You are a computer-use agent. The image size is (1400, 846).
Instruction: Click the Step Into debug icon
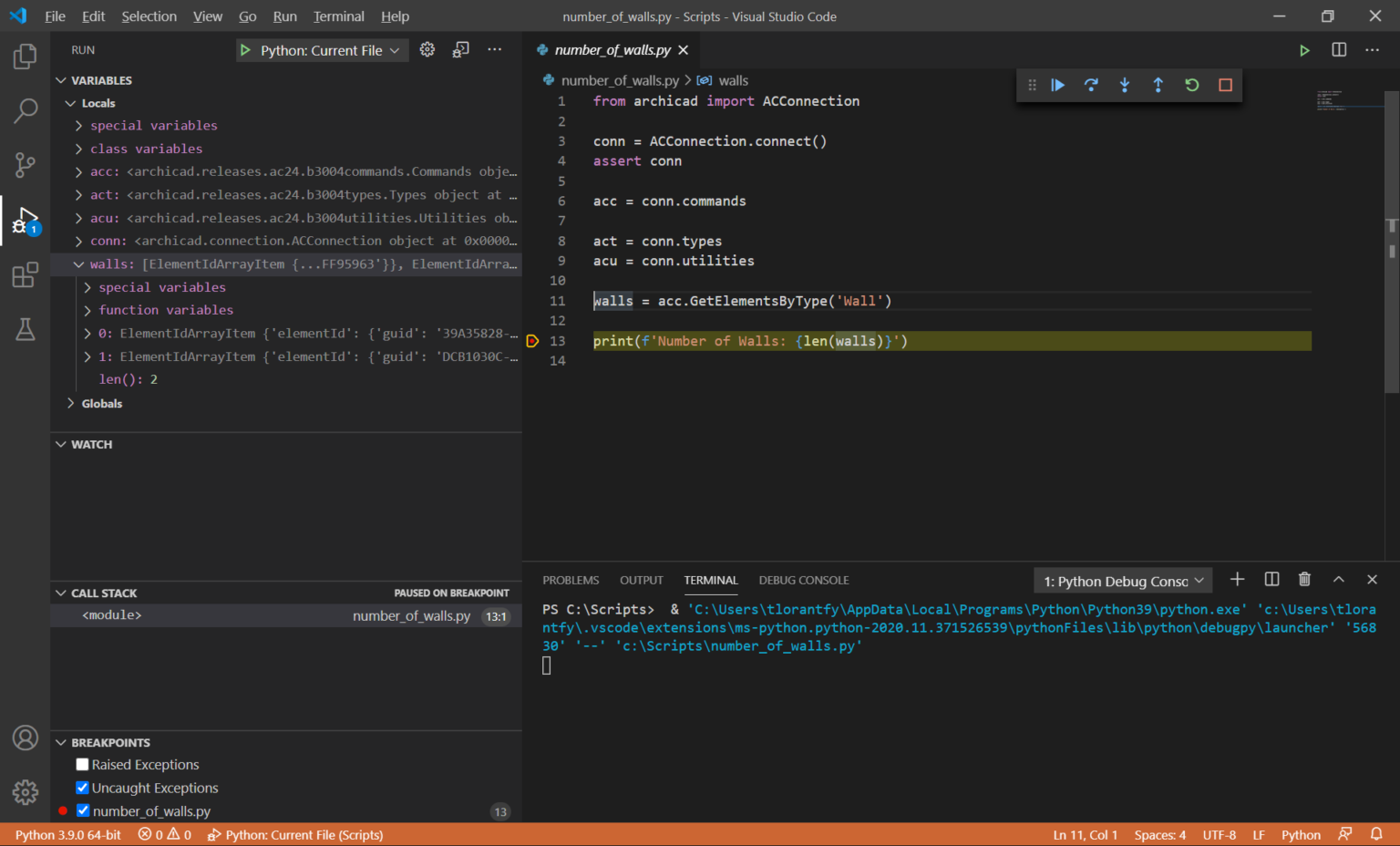(1124, 85)
